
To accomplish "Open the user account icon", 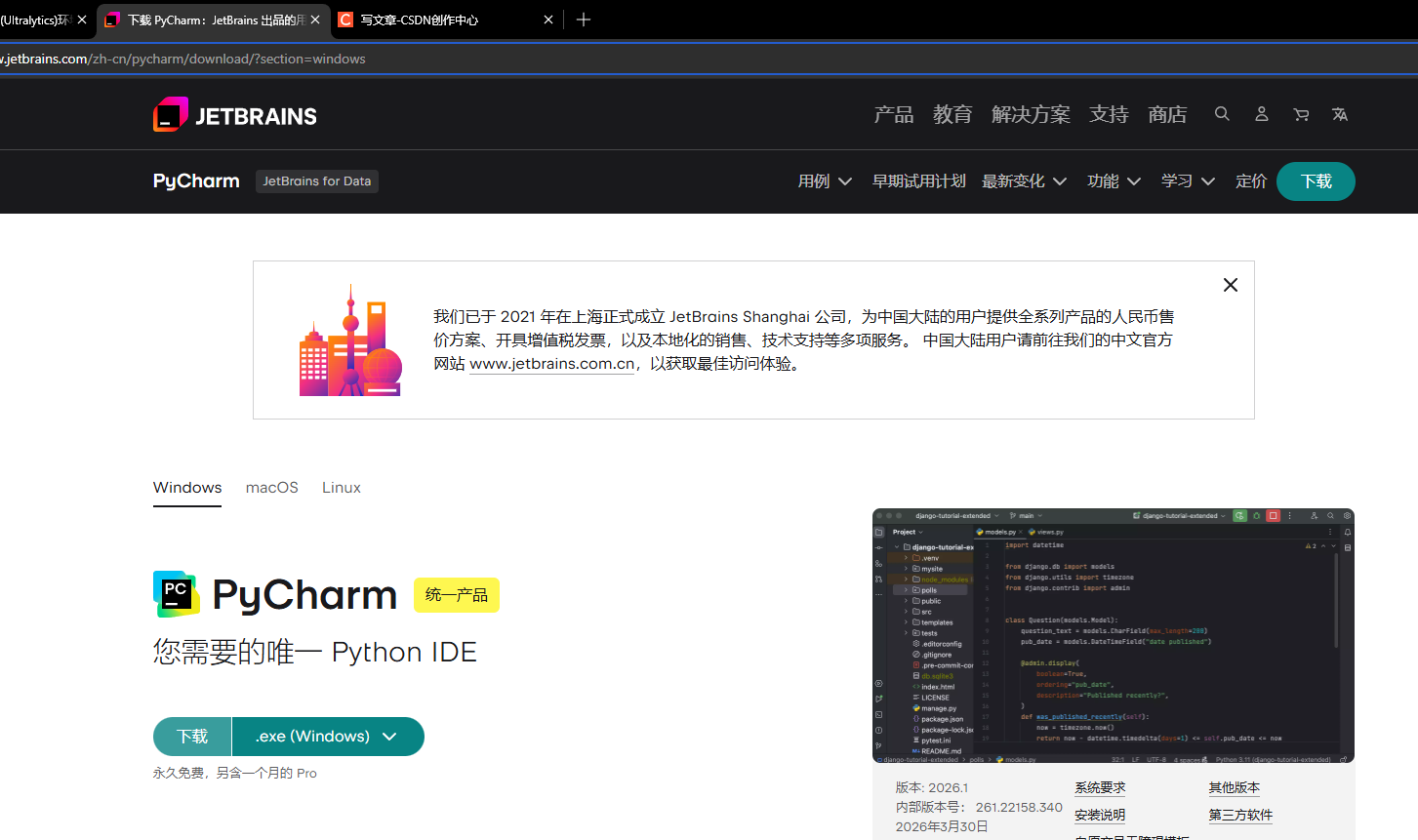I will pos(1261,114).
